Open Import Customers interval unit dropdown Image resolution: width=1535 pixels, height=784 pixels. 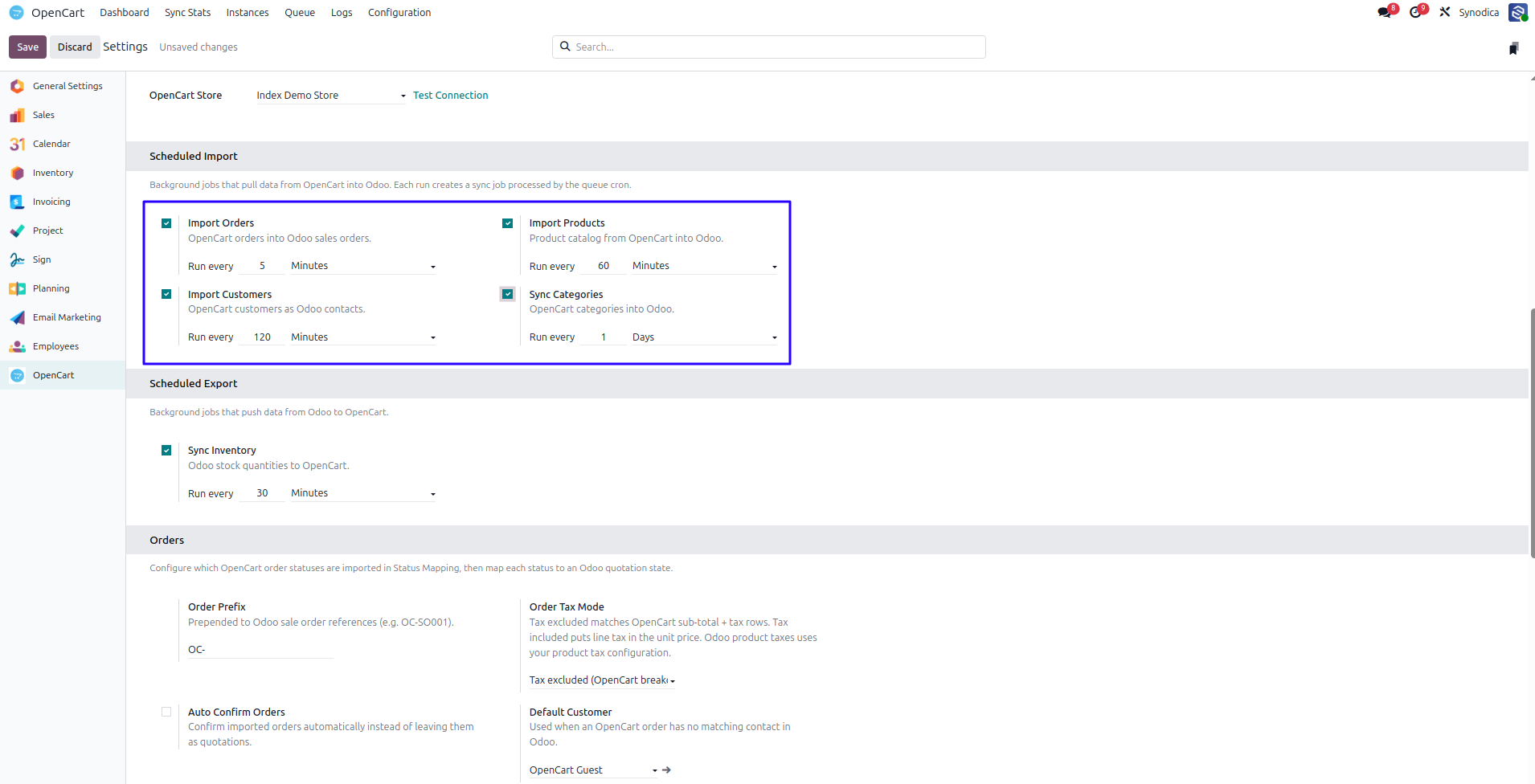pyautogui.click(x=363, y=337)
